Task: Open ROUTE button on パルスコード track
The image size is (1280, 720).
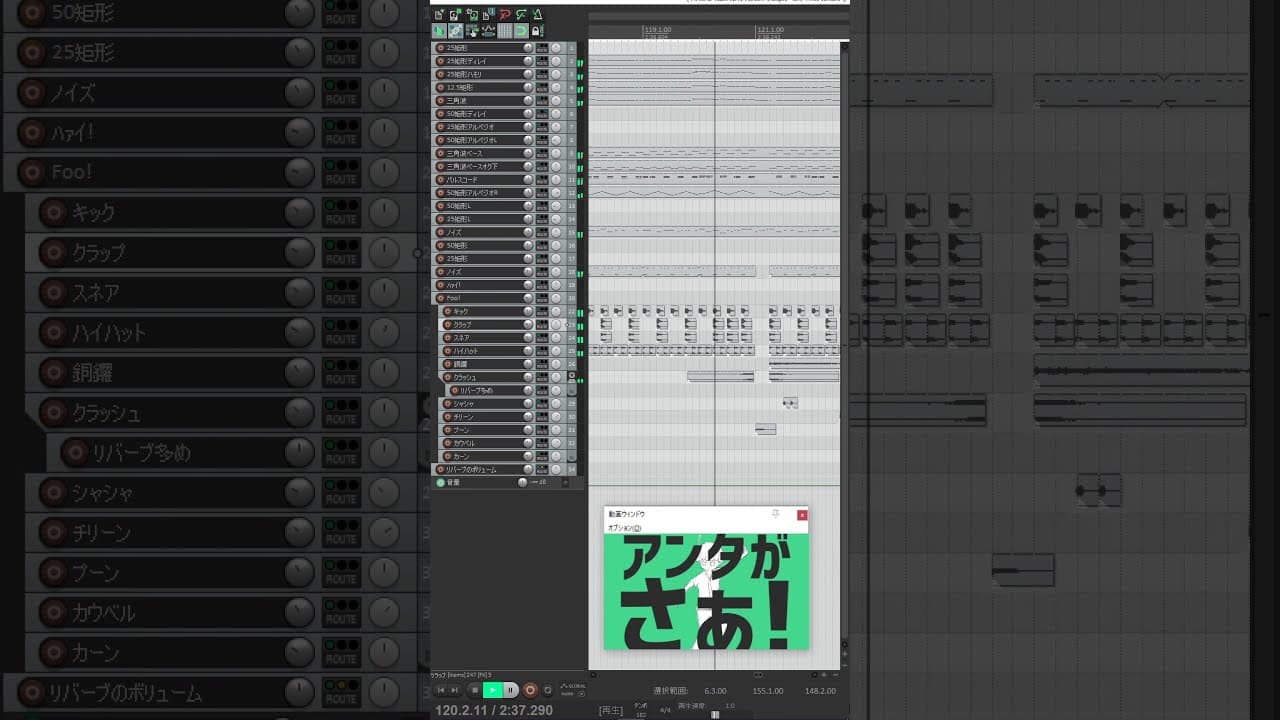Action: click(542, 179)
